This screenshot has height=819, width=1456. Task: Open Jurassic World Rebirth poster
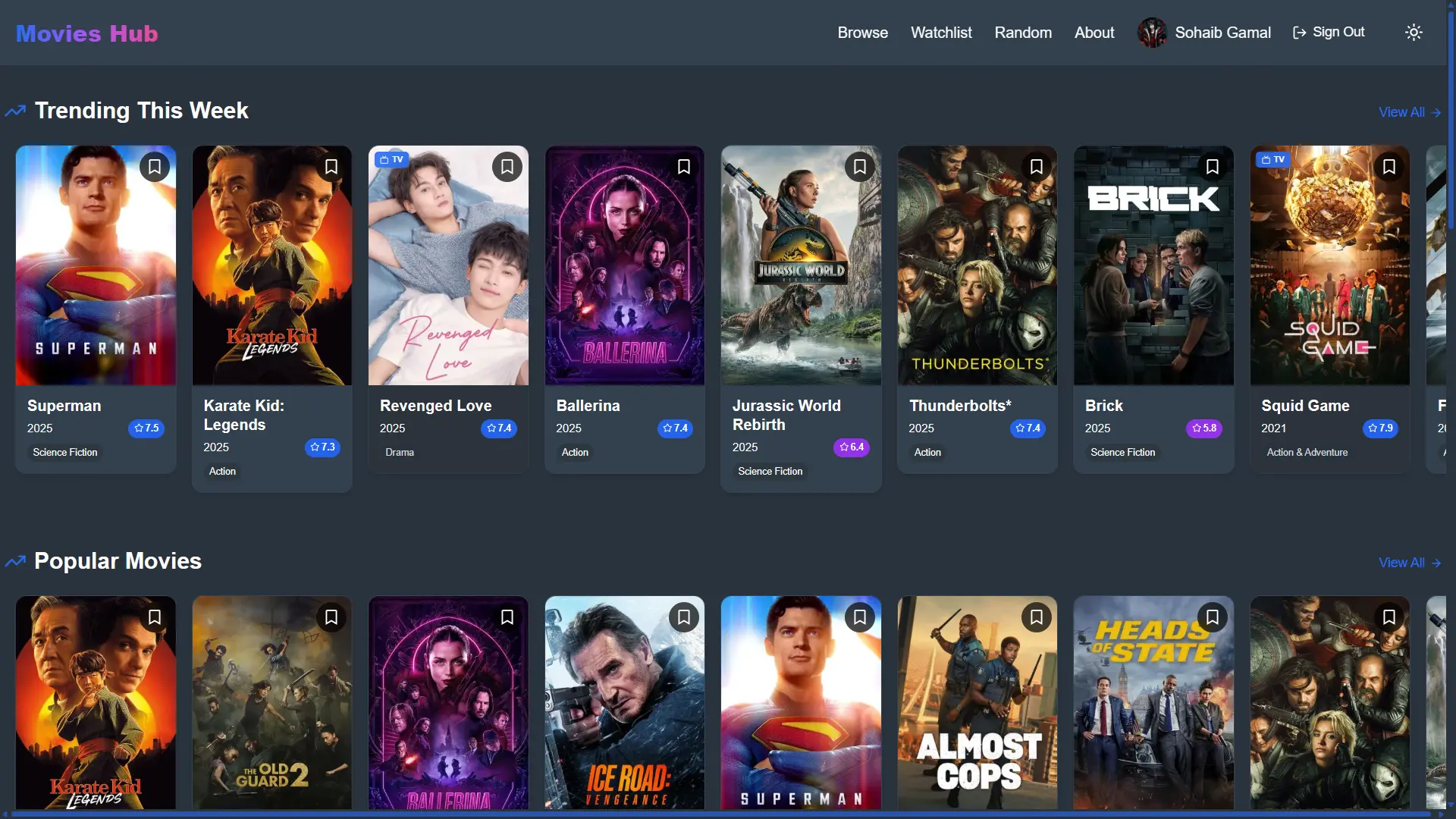(x=801, y=265)
